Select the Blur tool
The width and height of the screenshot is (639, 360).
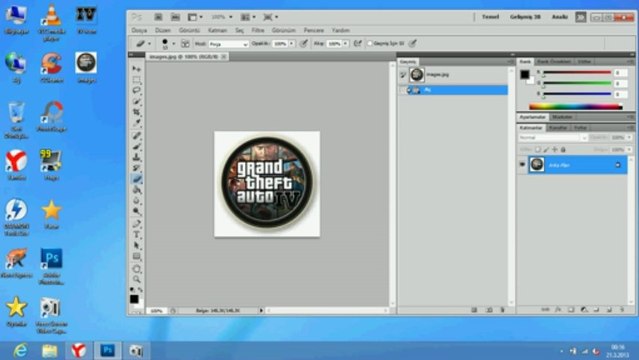point(137,201)
